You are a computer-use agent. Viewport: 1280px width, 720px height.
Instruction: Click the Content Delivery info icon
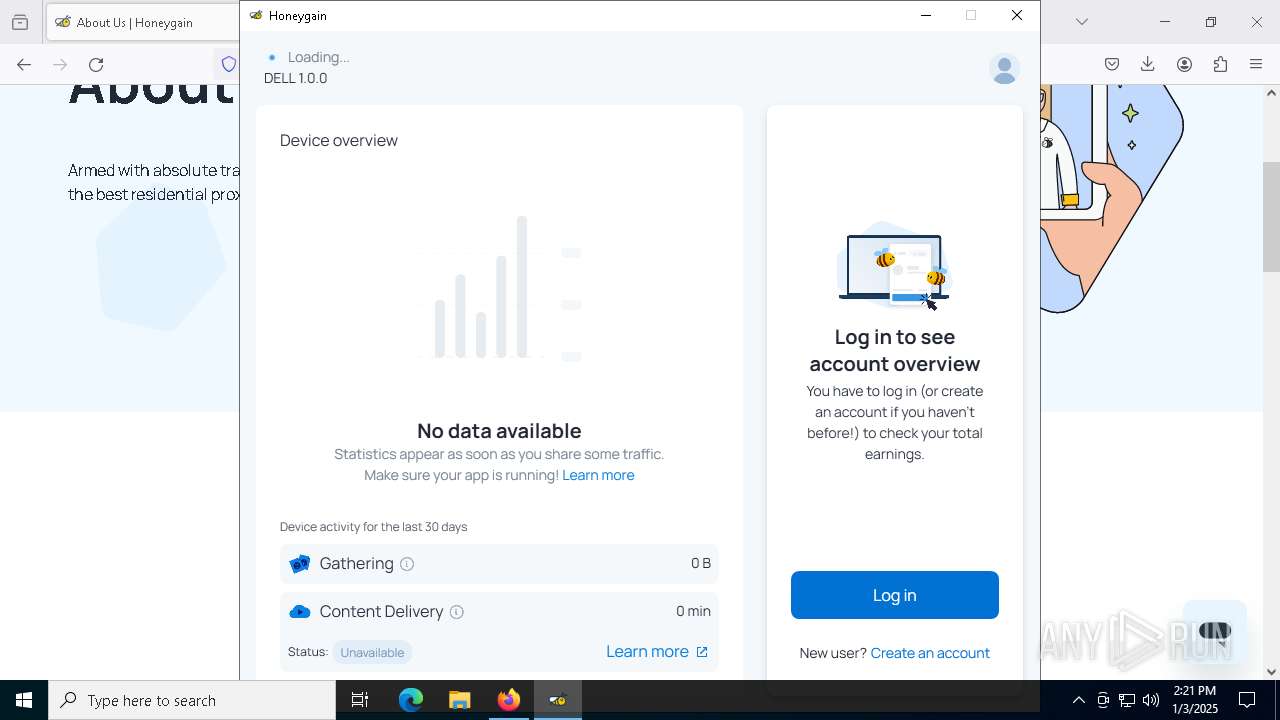pyautogui.click(x=457, y=612)
